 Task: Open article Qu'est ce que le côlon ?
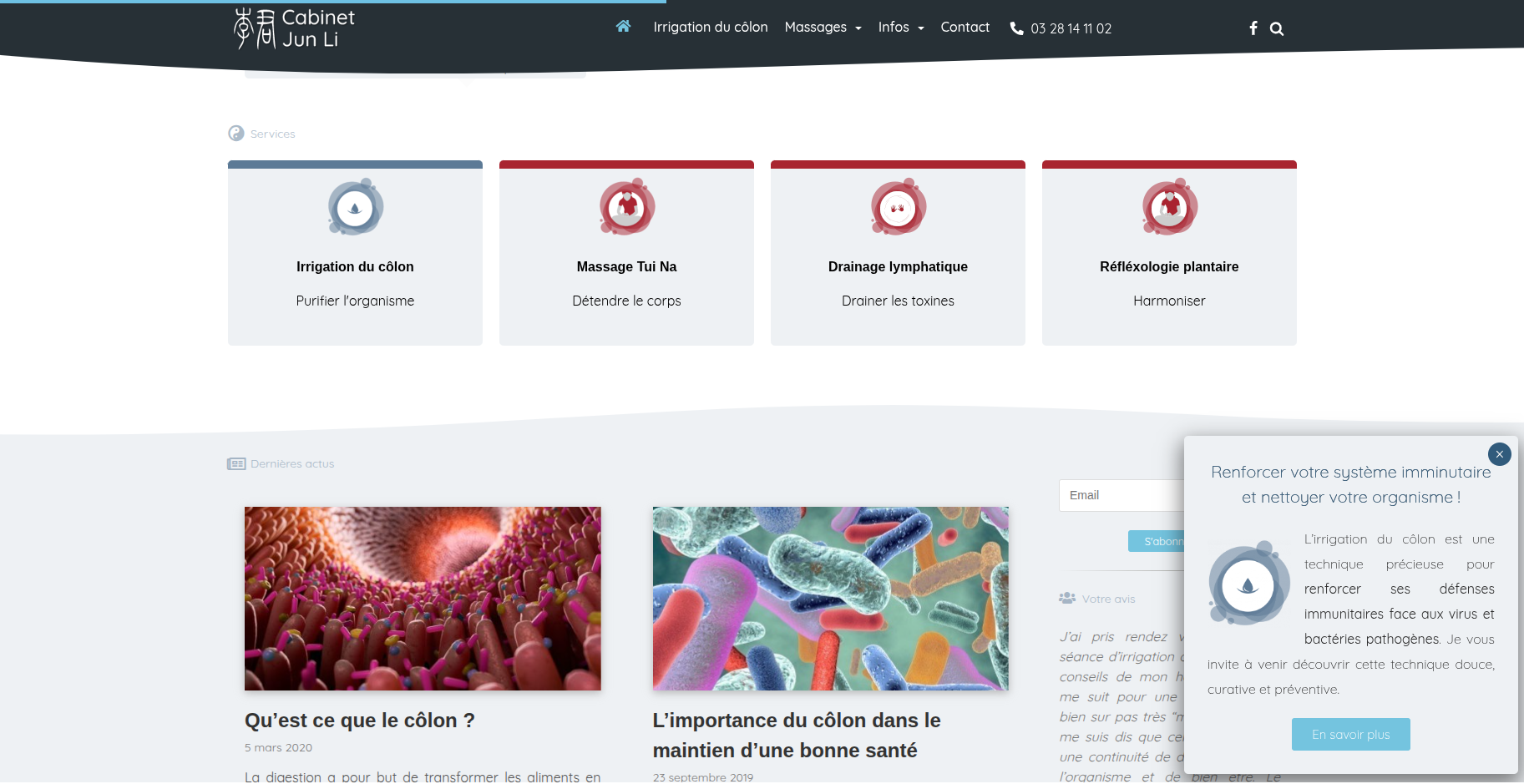(x=359, y=721)
